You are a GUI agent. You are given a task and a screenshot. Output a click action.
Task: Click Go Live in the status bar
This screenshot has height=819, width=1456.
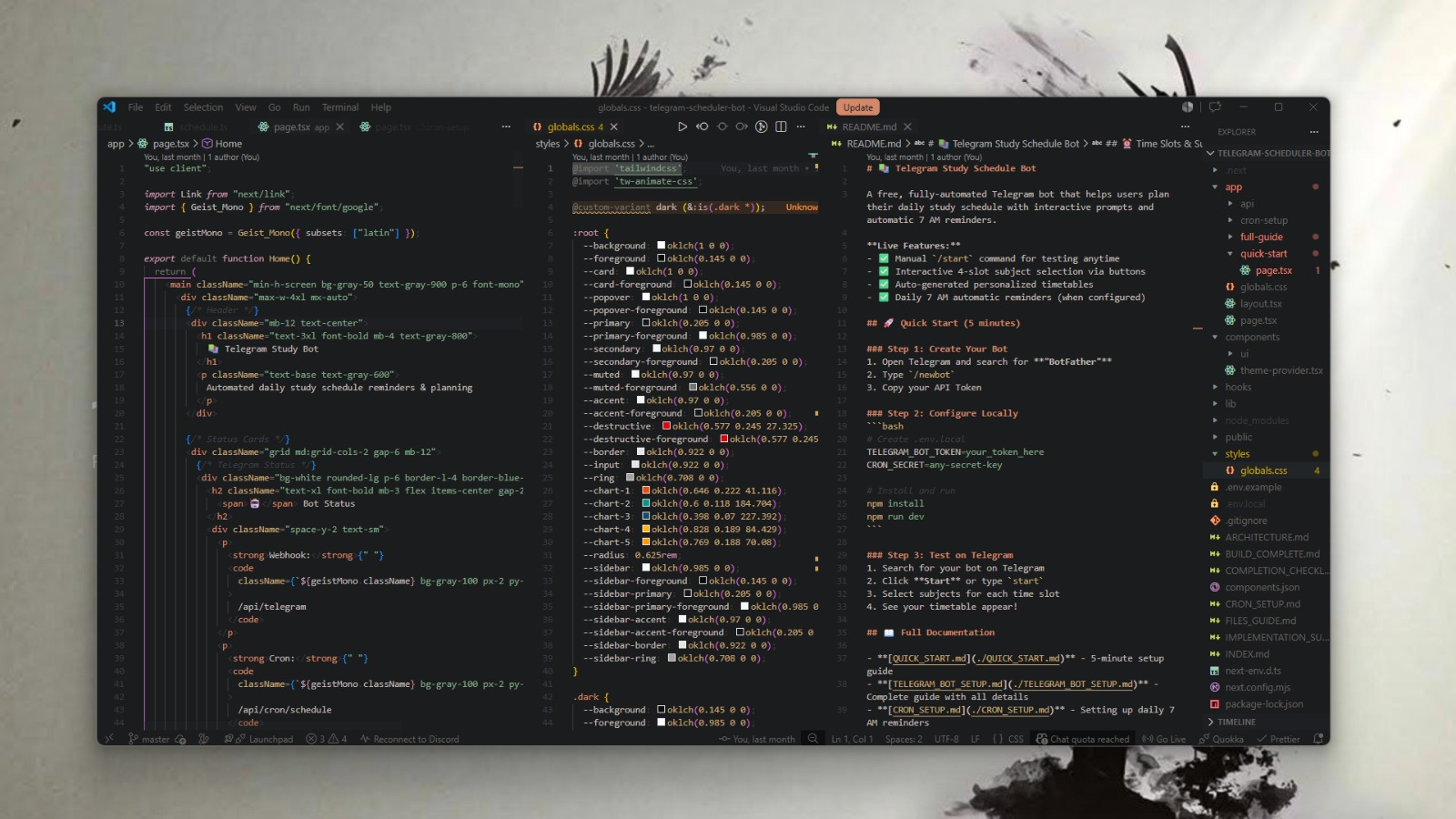pos(1164,739)
